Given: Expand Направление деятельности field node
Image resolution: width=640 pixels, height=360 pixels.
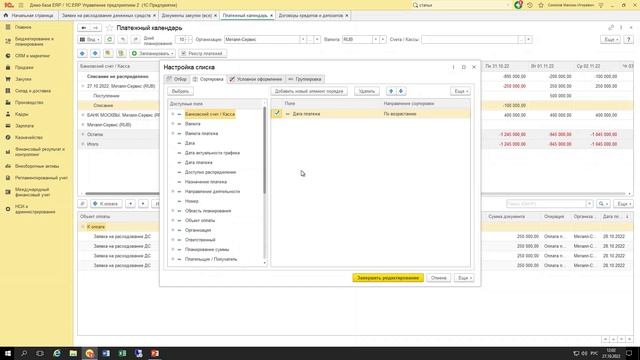Looking at the screenshot, I should click(173, 191).
